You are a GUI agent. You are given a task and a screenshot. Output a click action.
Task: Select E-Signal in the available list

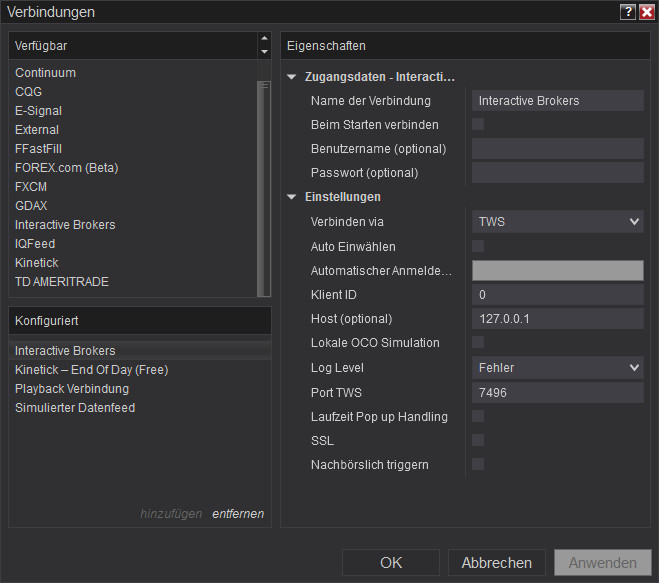coord(38,111)
